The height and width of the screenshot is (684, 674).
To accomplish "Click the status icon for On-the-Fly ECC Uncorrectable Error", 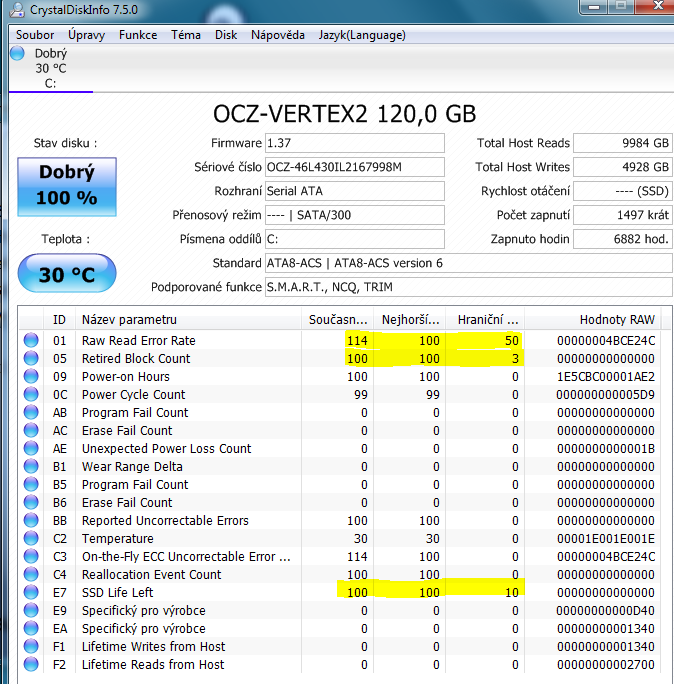I will 31,556.
